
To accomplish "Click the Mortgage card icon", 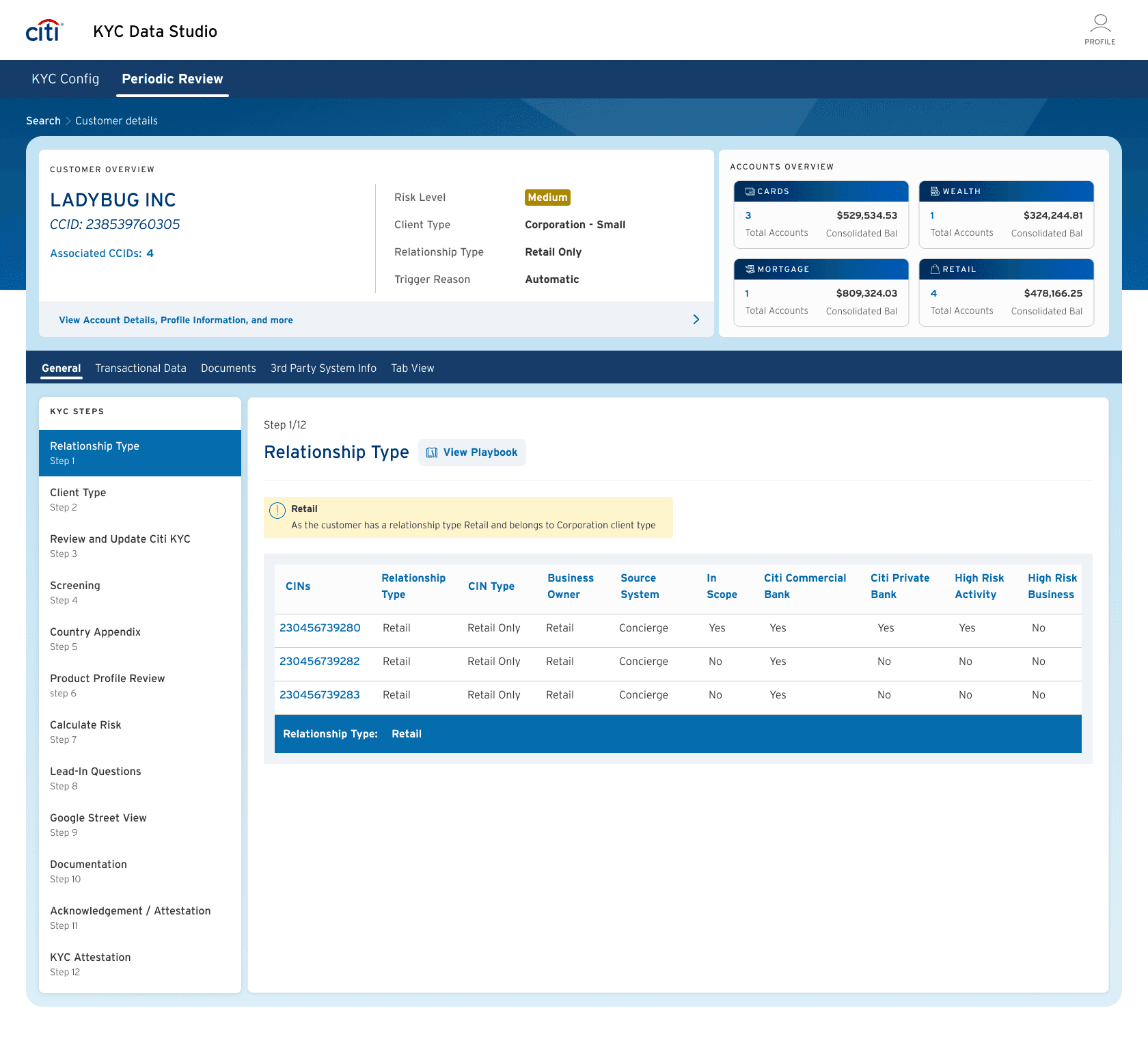I will (750, 269).
